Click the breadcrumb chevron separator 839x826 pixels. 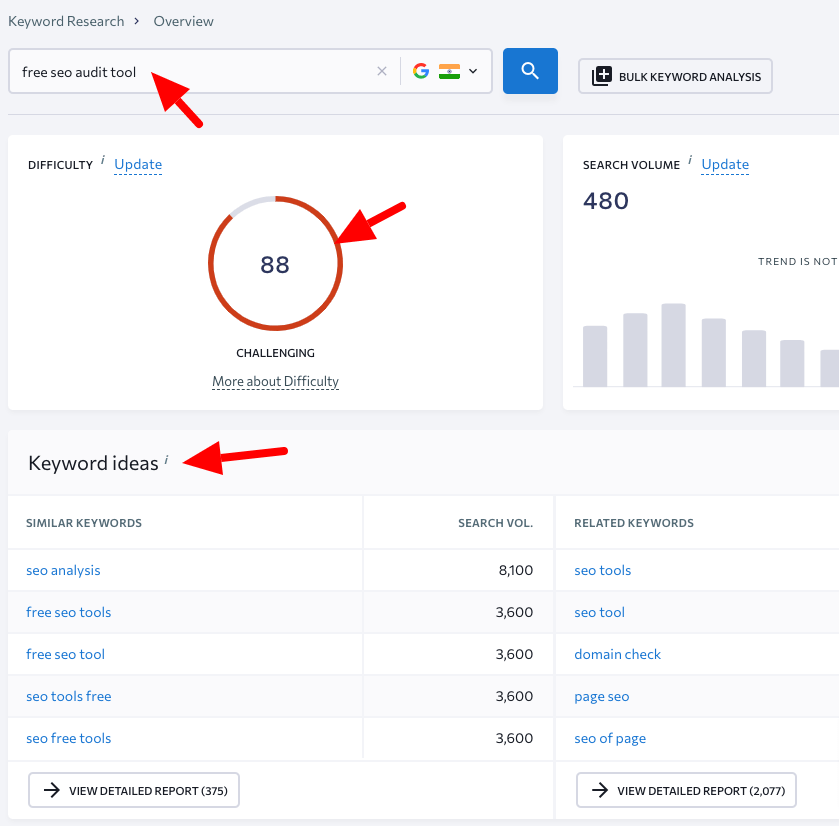click(137, 21)
